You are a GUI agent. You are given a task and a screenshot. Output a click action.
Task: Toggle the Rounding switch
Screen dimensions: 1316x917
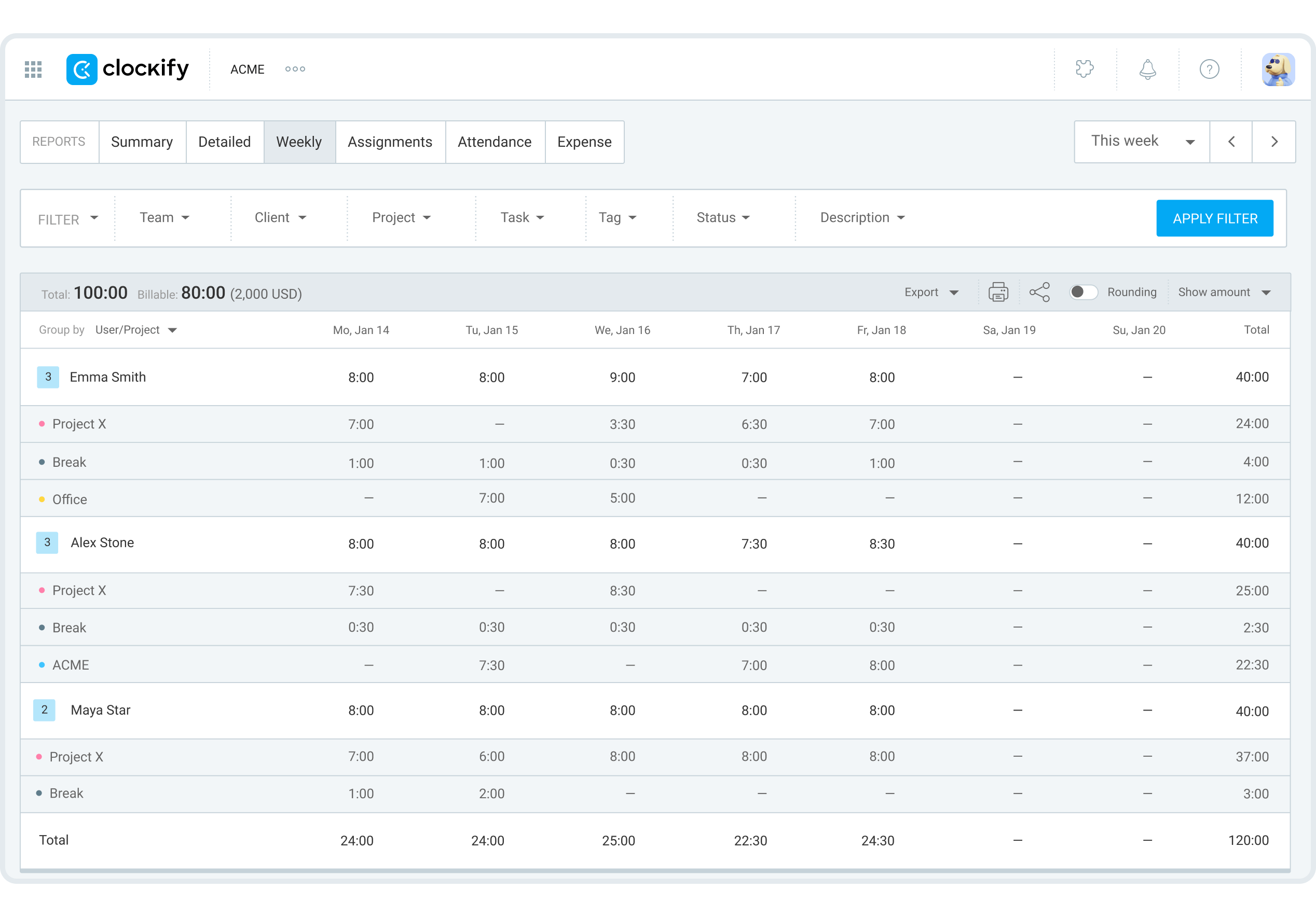click(x=1084, y=292)
